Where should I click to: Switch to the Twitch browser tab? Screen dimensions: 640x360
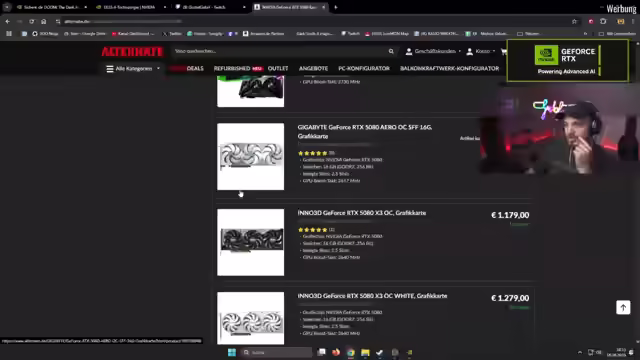point(209,7)
